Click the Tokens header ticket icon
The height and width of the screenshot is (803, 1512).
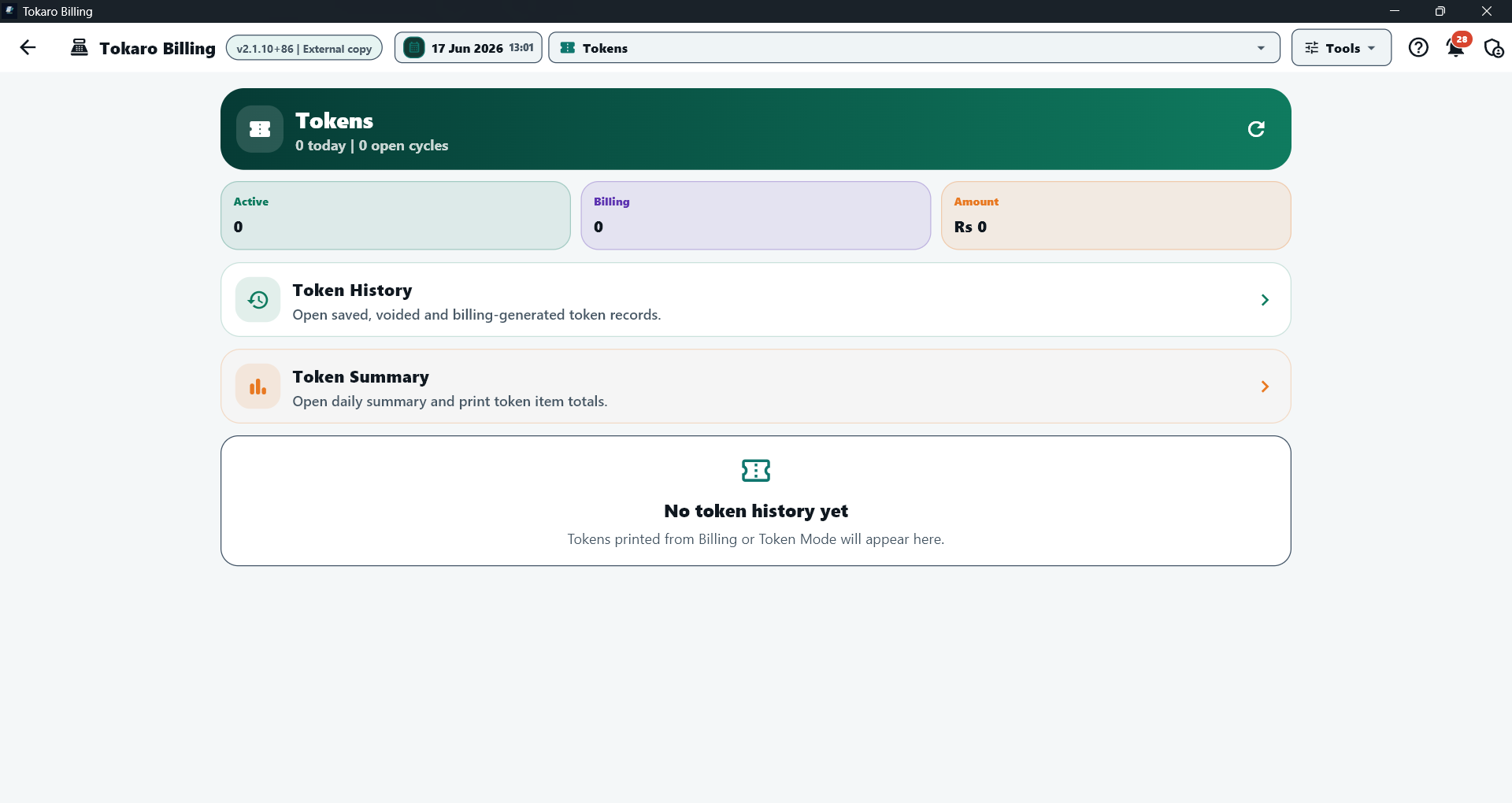(x=260, y=129)
